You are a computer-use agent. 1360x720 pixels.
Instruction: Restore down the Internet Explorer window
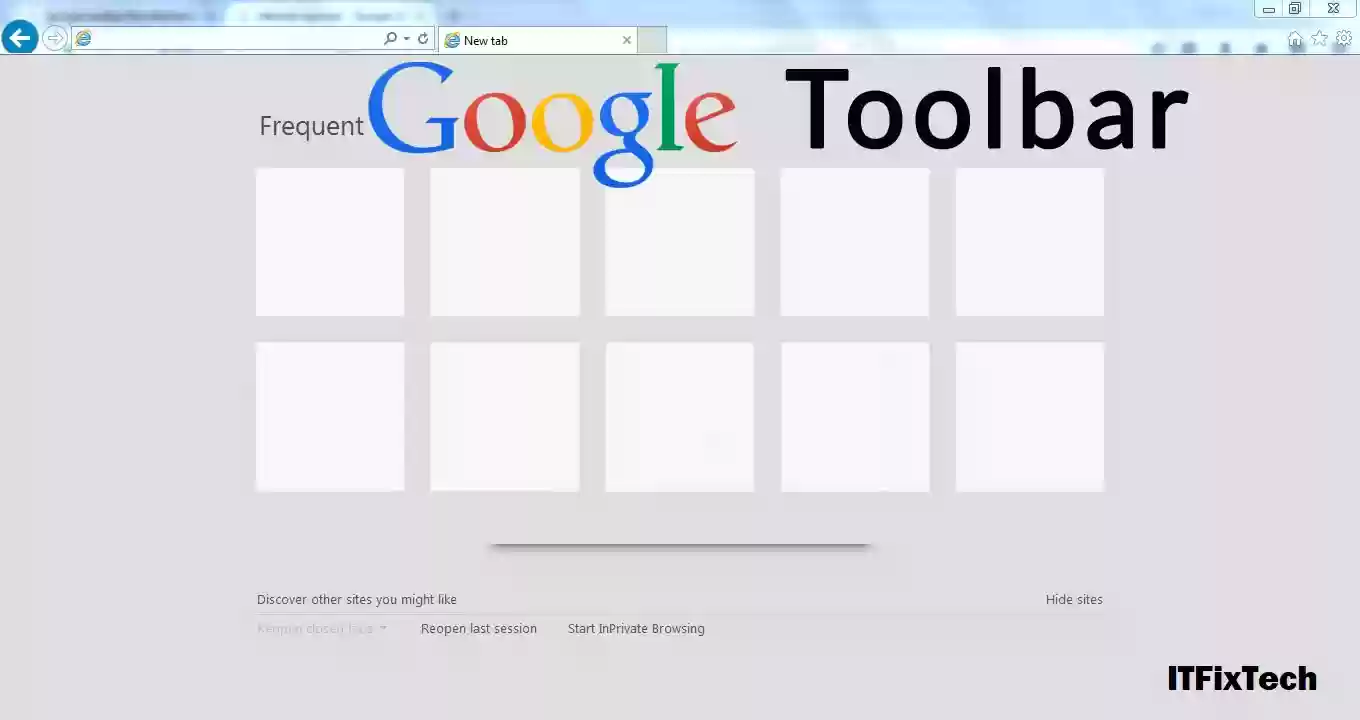pos(1294,9)
